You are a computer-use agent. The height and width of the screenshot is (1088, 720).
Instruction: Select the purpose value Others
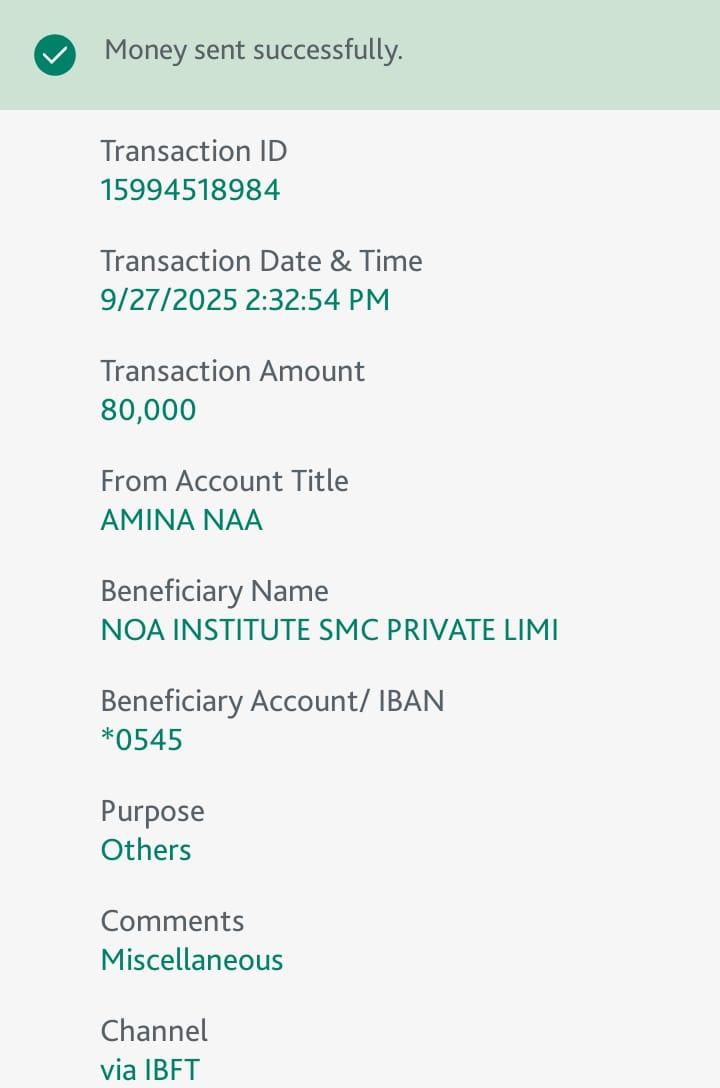(145, 850)
